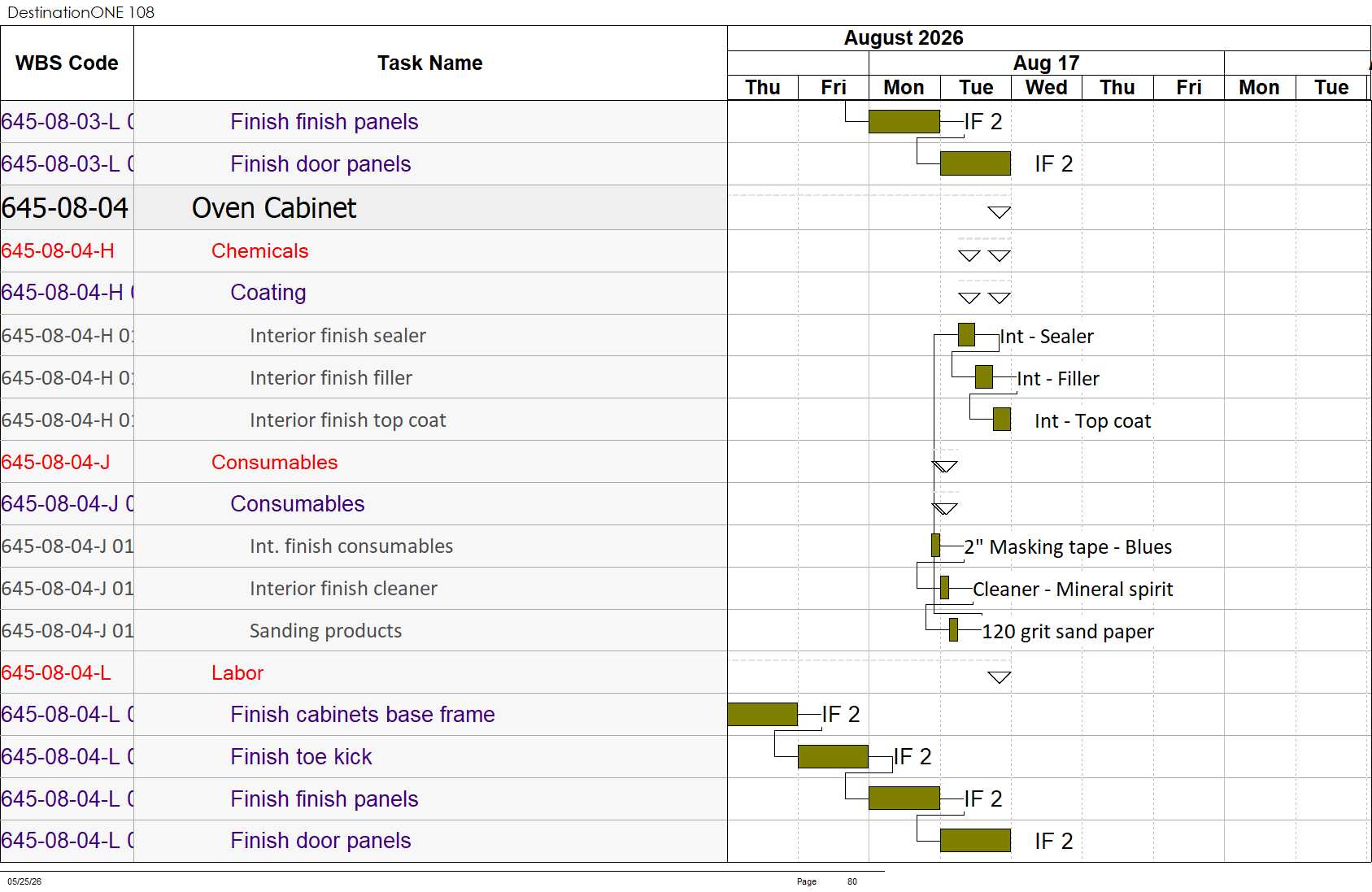Click the Gantt bar for Sanding products
The height and width of the screenshot is (892, 1372).
click(954, 630)
